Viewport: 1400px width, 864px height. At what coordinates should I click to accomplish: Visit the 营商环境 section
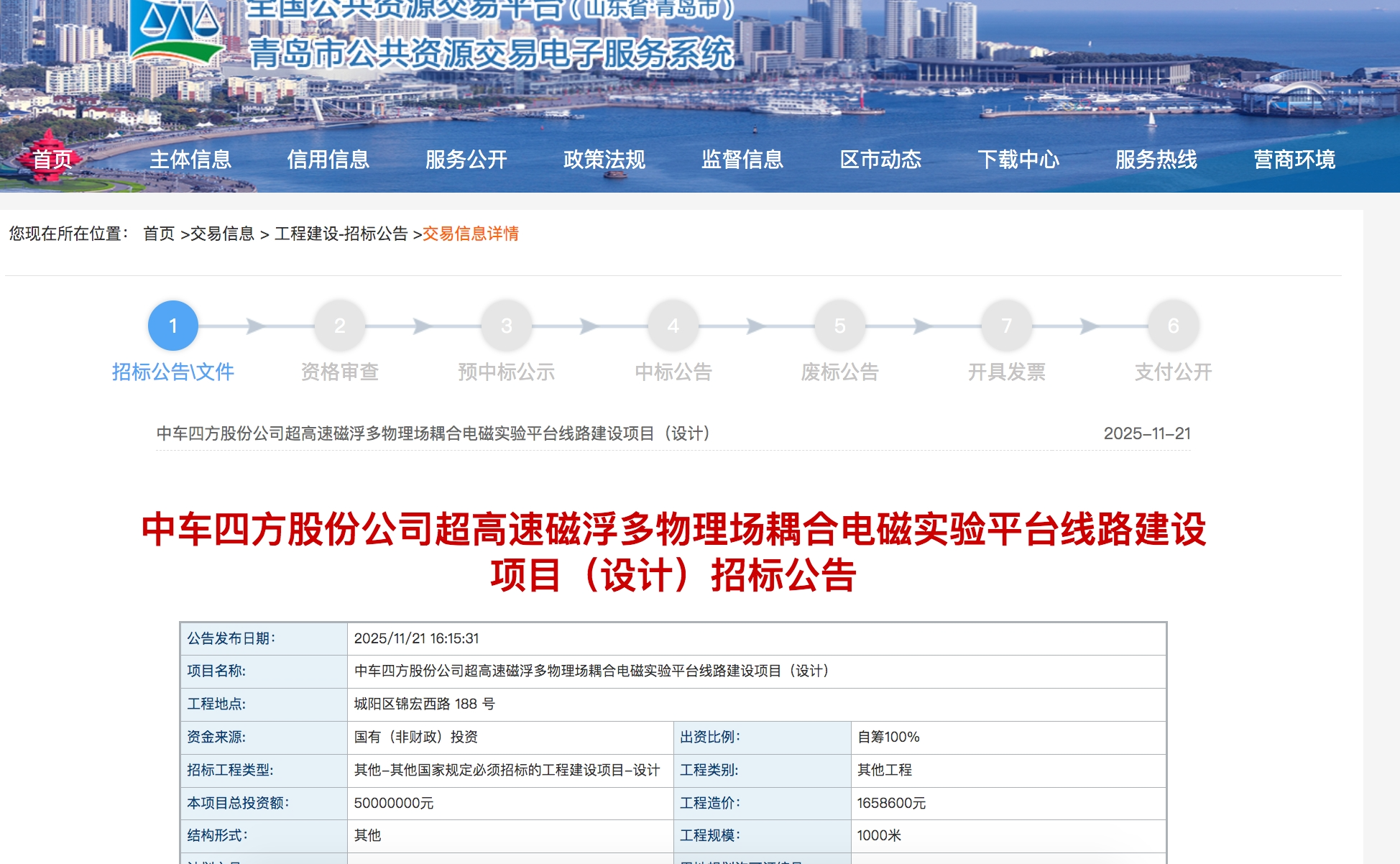click(1294, 160)
